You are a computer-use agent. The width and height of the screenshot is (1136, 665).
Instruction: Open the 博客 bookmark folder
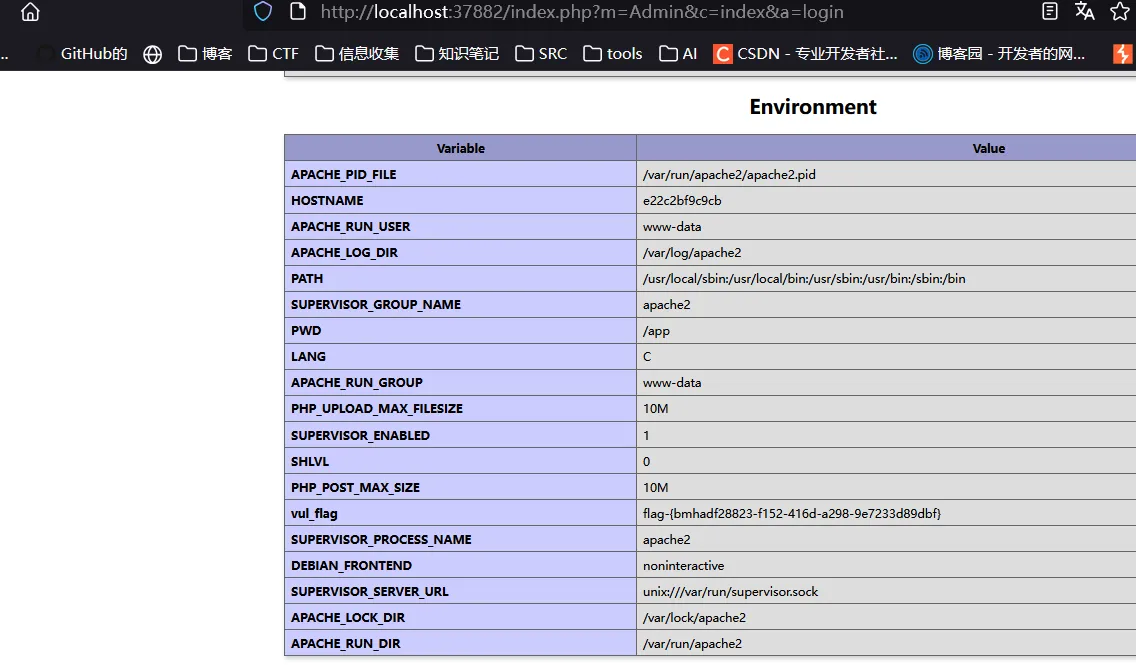[205, 54]
